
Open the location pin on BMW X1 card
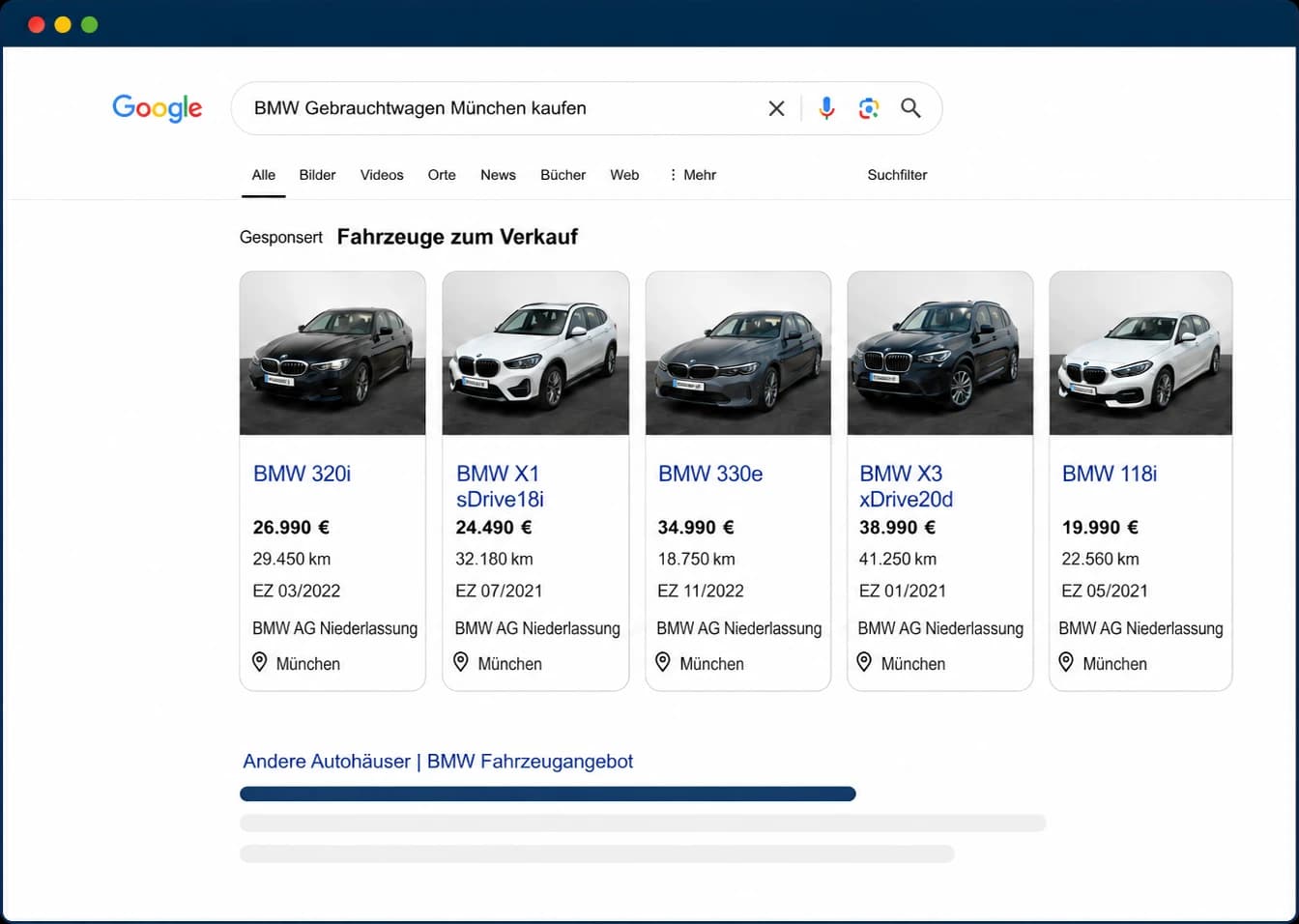[x=461, y=662]
